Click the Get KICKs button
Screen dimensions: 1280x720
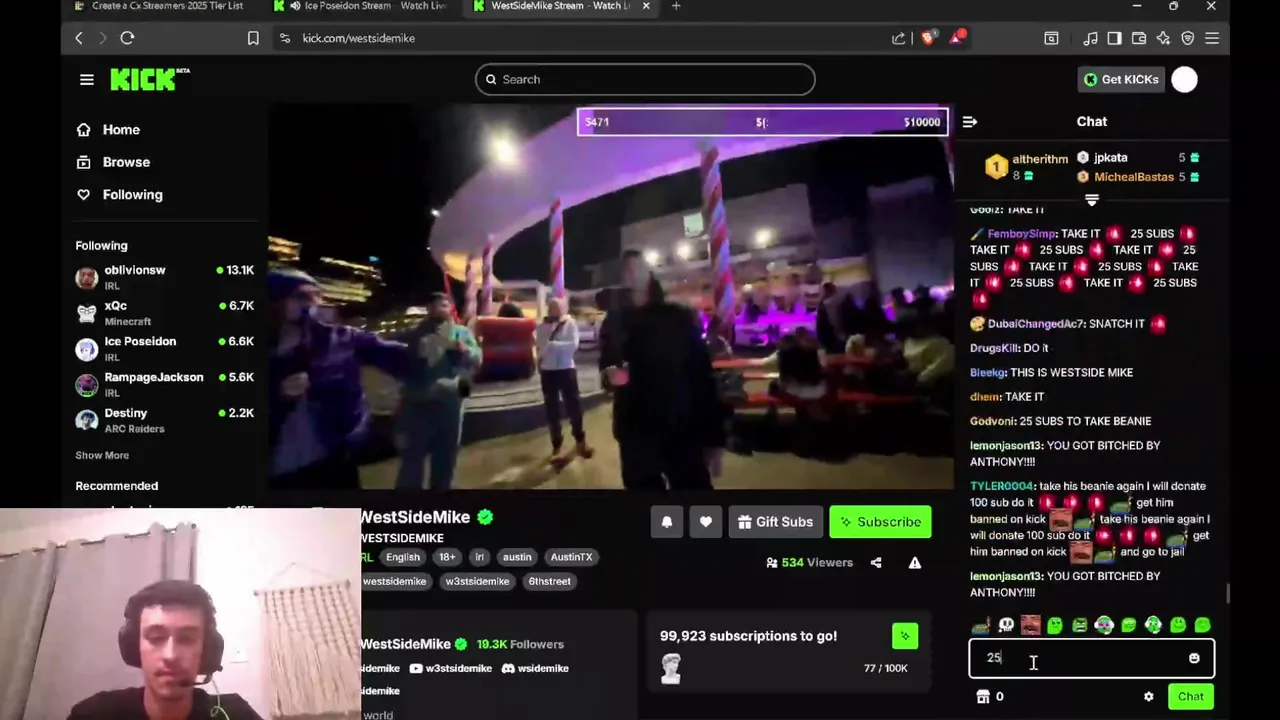coord(1121,80)
